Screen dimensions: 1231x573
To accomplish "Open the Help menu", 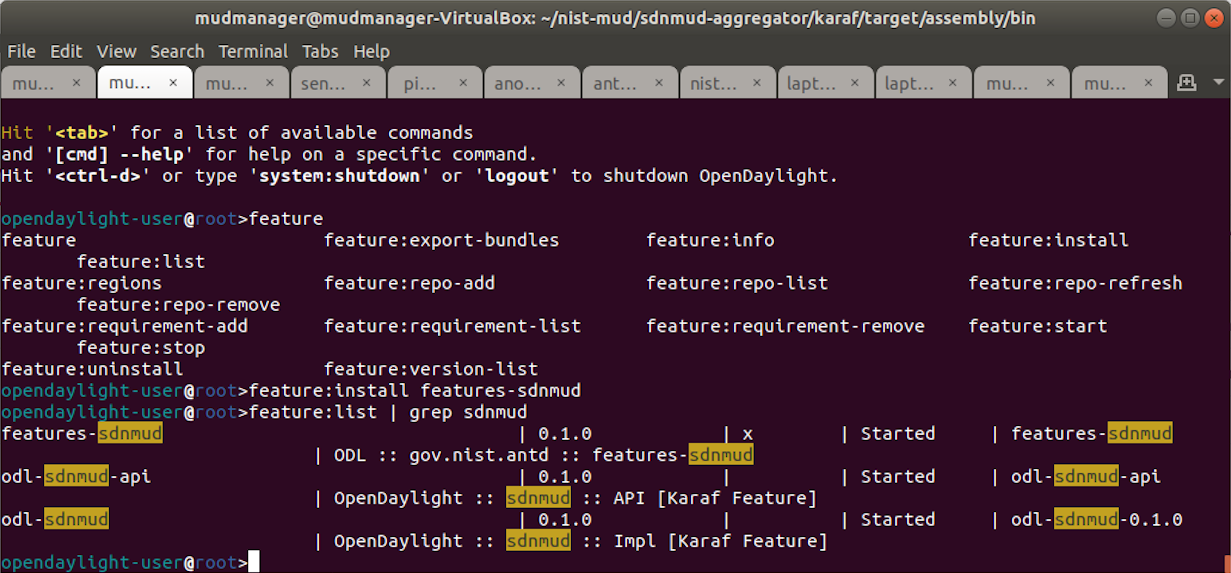I will tap(371, 51).
